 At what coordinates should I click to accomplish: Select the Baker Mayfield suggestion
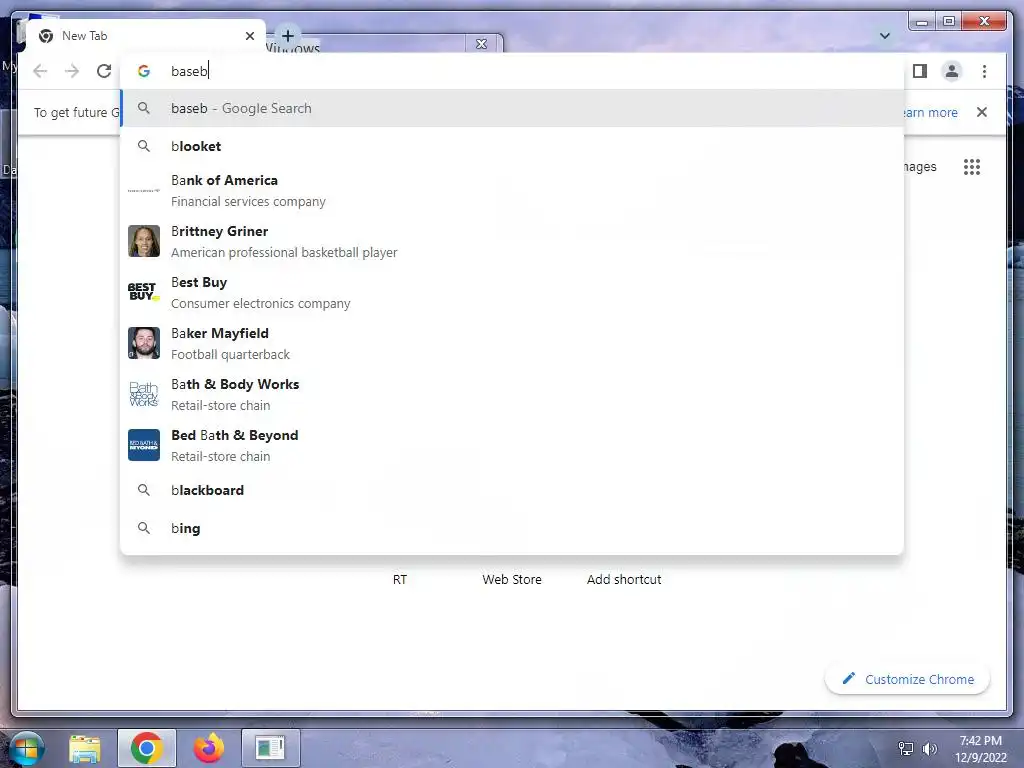tap(512, 344)
